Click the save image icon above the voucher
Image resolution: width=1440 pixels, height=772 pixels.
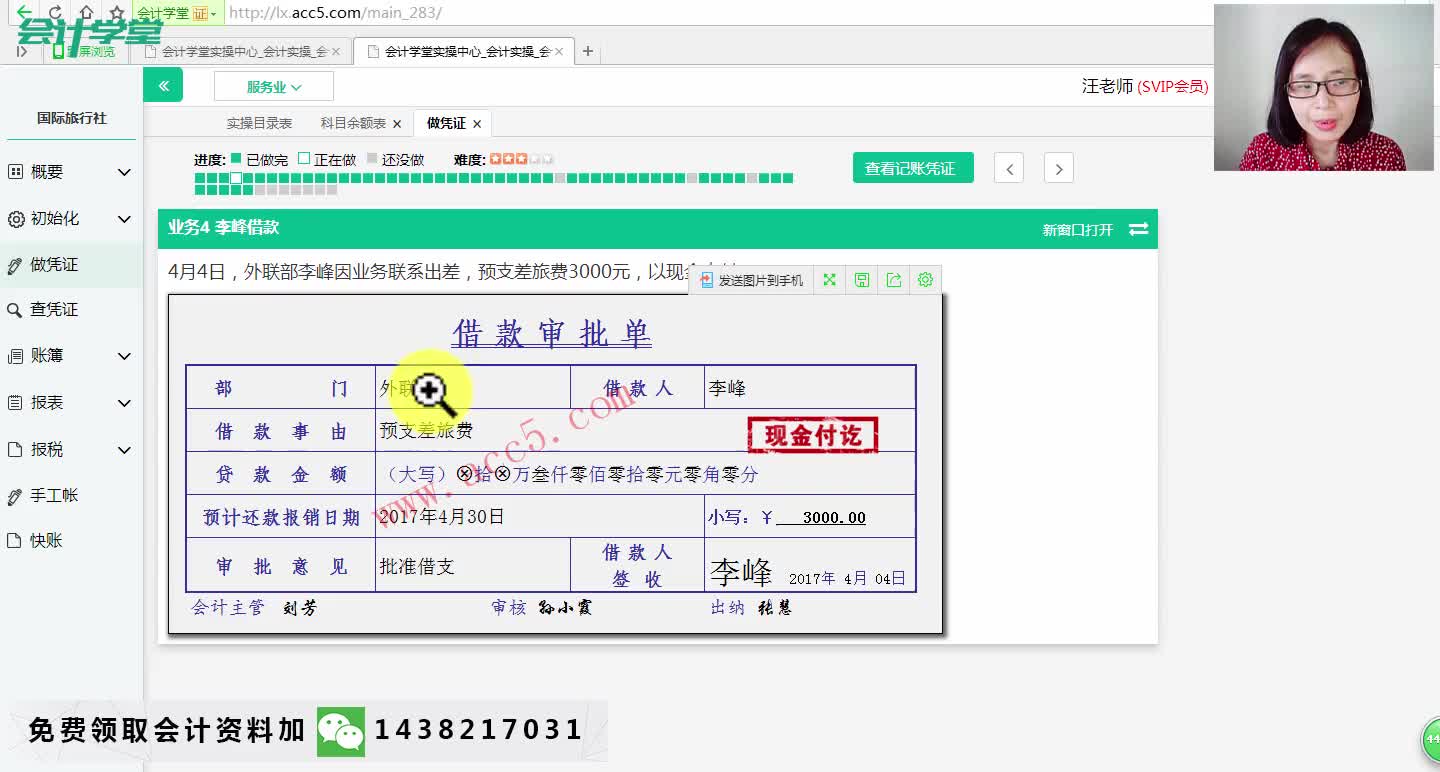(861, 279)
